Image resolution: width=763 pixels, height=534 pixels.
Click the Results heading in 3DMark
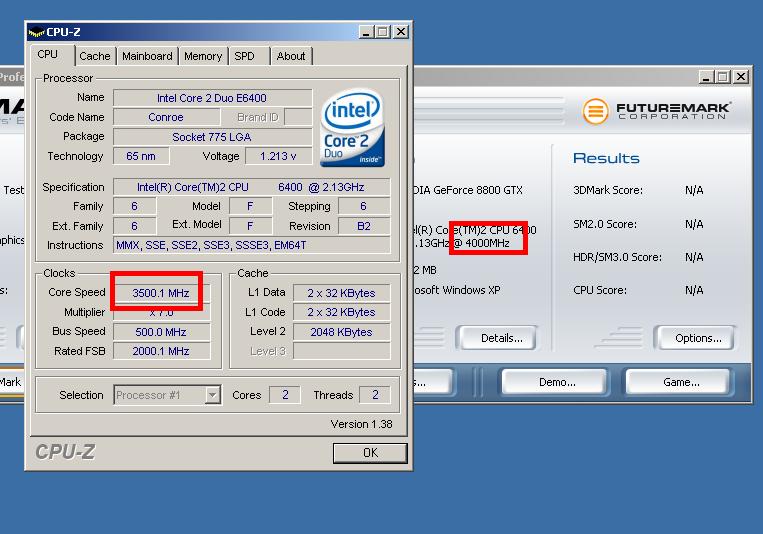pos(606,158)
